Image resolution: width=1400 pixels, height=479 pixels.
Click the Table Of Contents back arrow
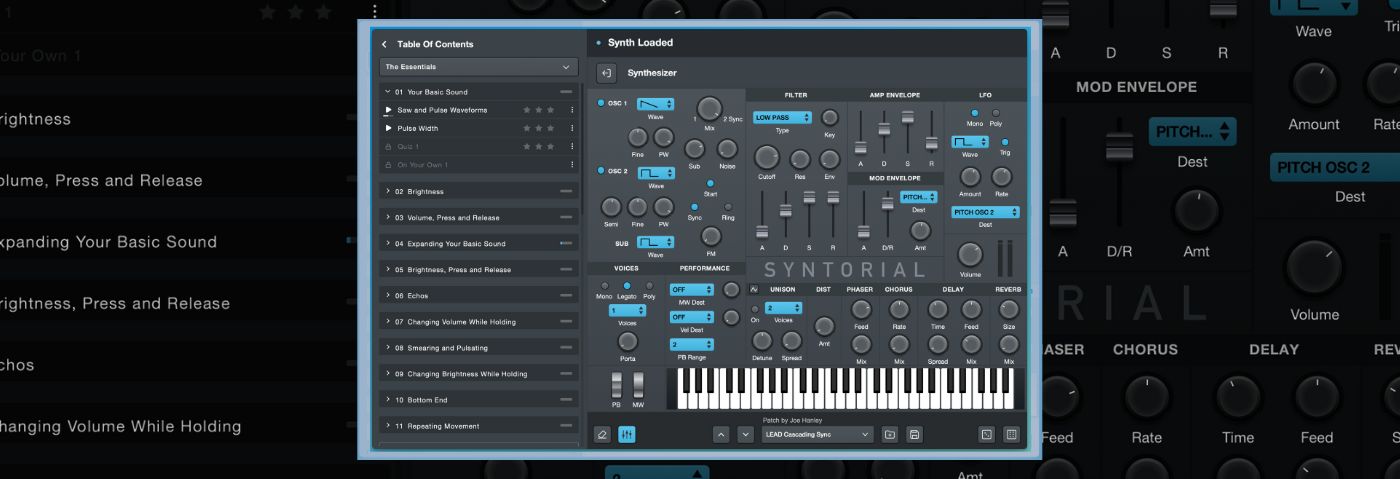(384, 44)
